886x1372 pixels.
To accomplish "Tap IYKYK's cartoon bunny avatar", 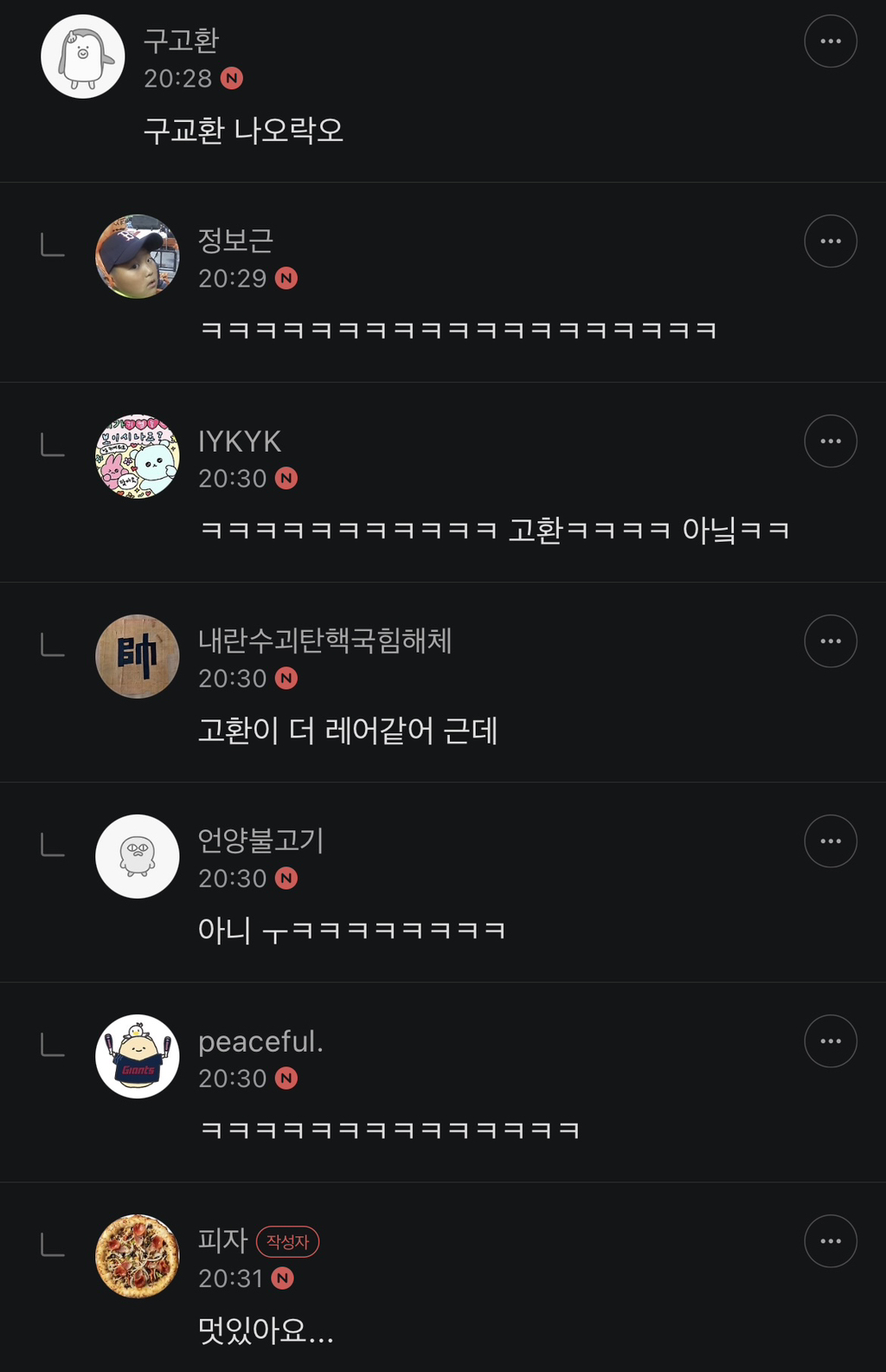I will pyautogui.click(x=137, y=456).
